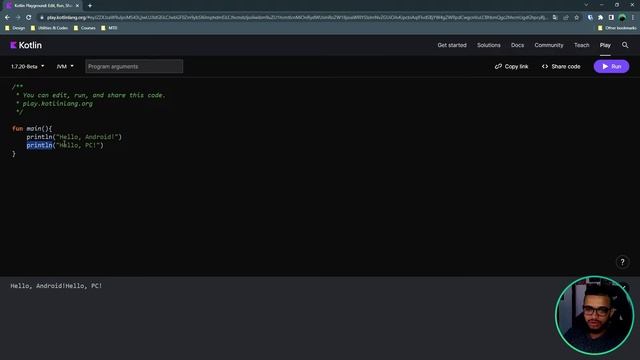
Task: Go forward with the browser forward arrow
Action: 18,18
